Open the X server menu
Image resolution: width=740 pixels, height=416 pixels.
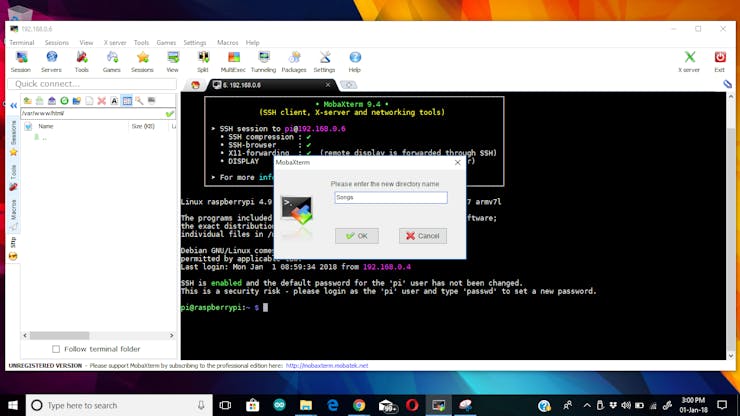[115, 42]
